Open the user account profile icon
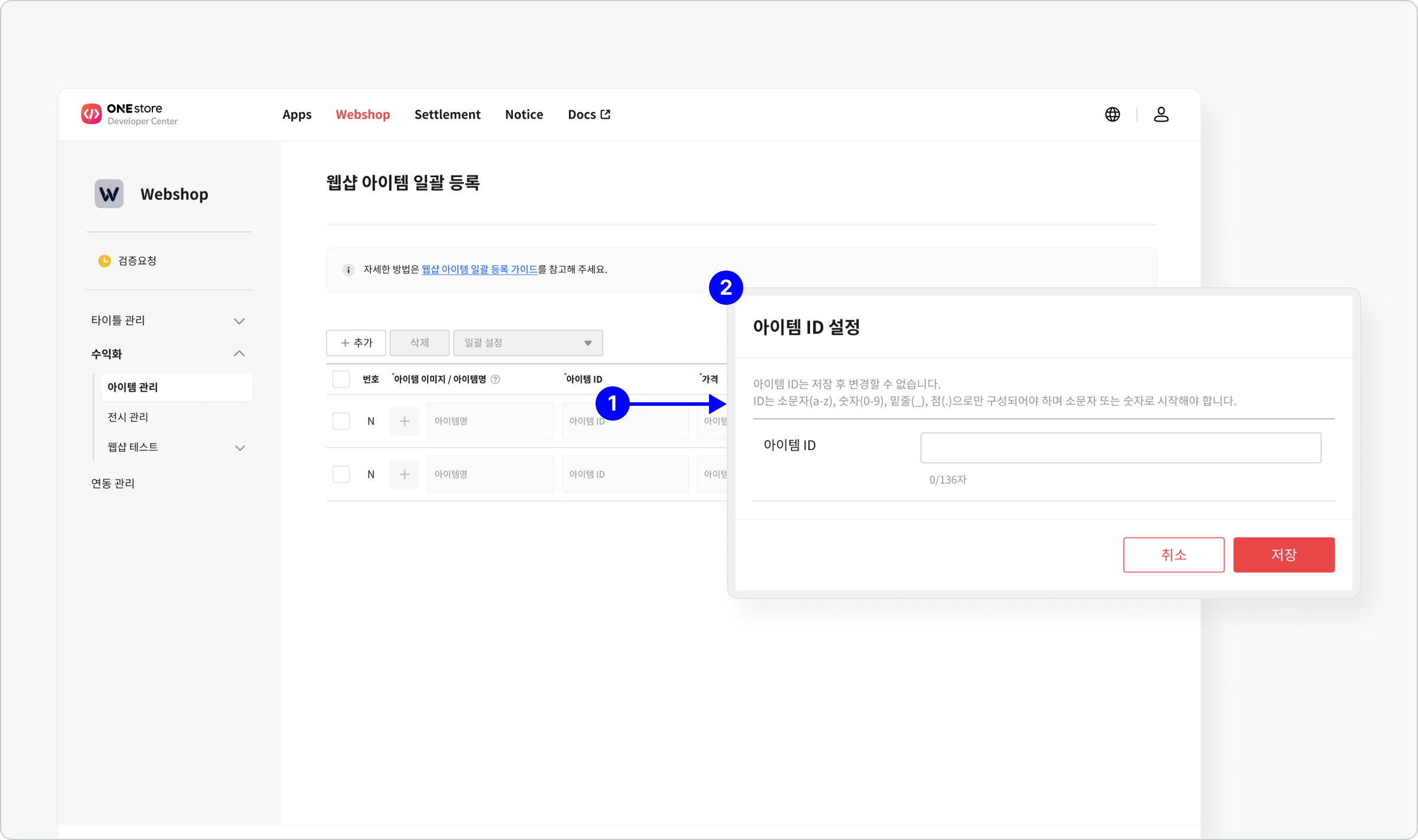 [1161, 114]
